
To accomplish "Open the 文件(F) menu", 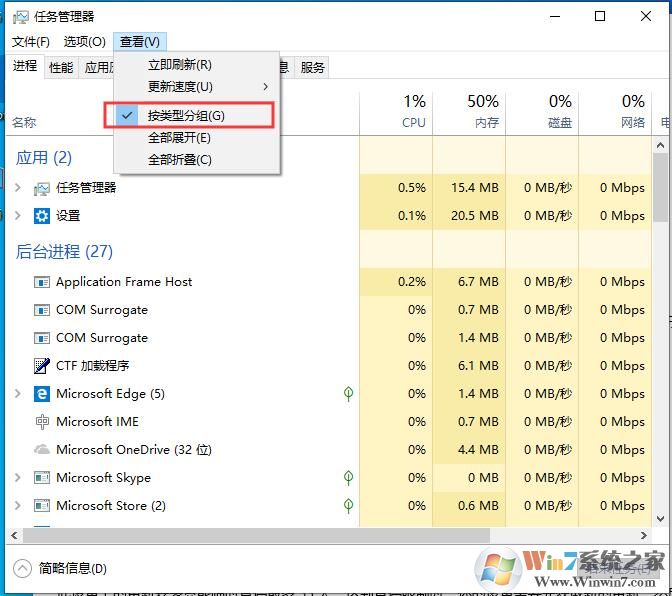I will [31, 42].
